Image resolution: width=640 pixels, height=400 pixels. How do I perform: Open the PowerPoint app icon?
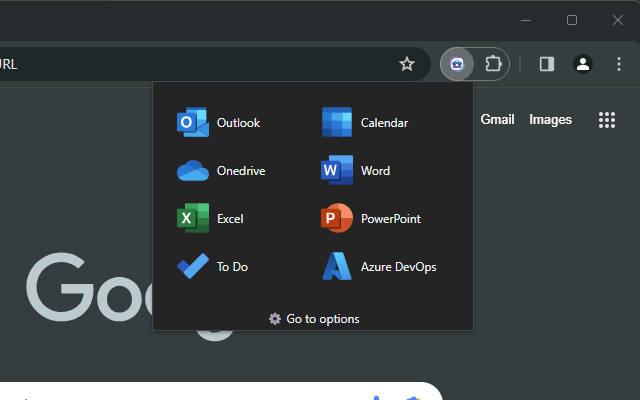coord(337,218)
